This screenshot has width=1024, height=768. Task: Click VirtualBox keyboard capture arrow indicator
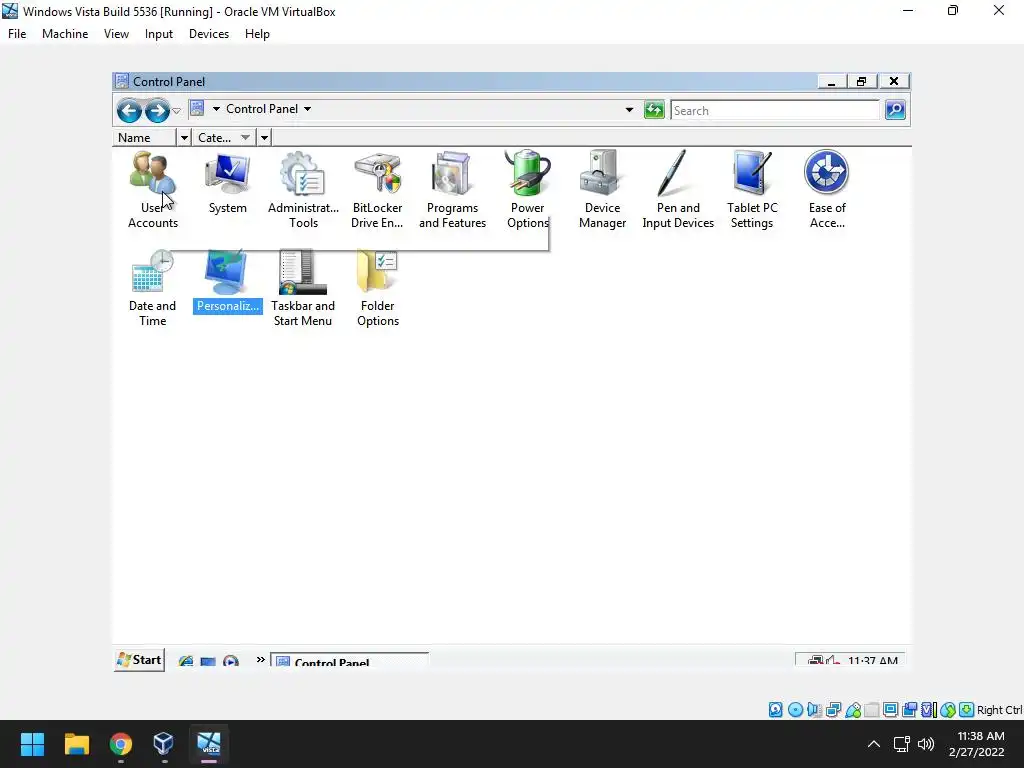(967, 710)
